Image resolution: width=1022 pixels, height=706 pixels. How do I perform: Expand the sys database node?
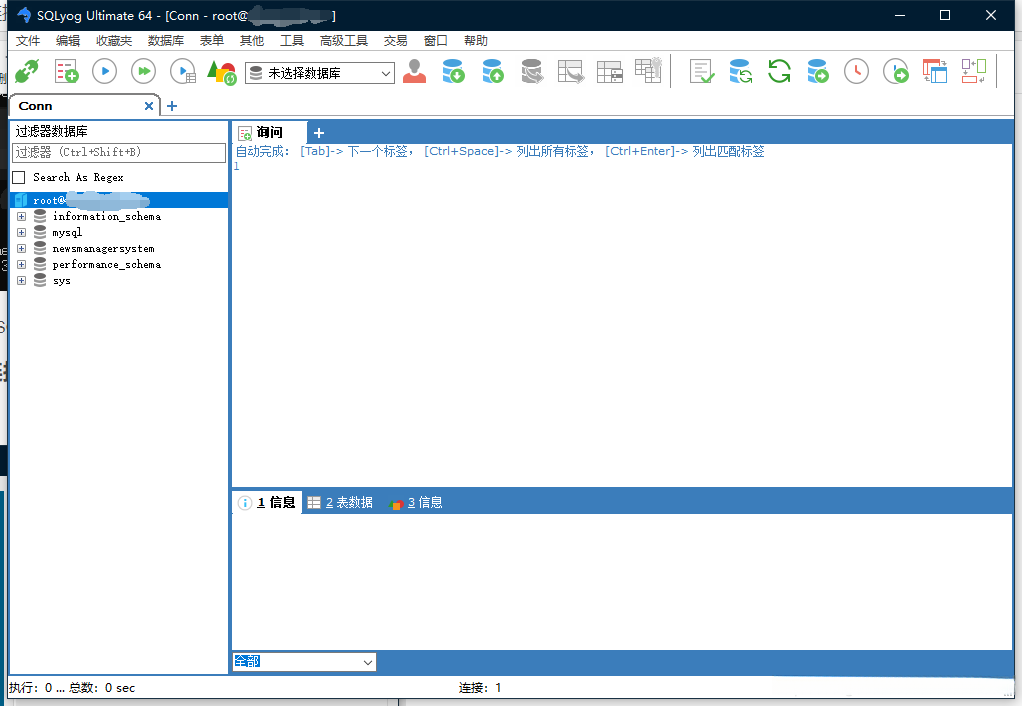click(x=22, y=281)
